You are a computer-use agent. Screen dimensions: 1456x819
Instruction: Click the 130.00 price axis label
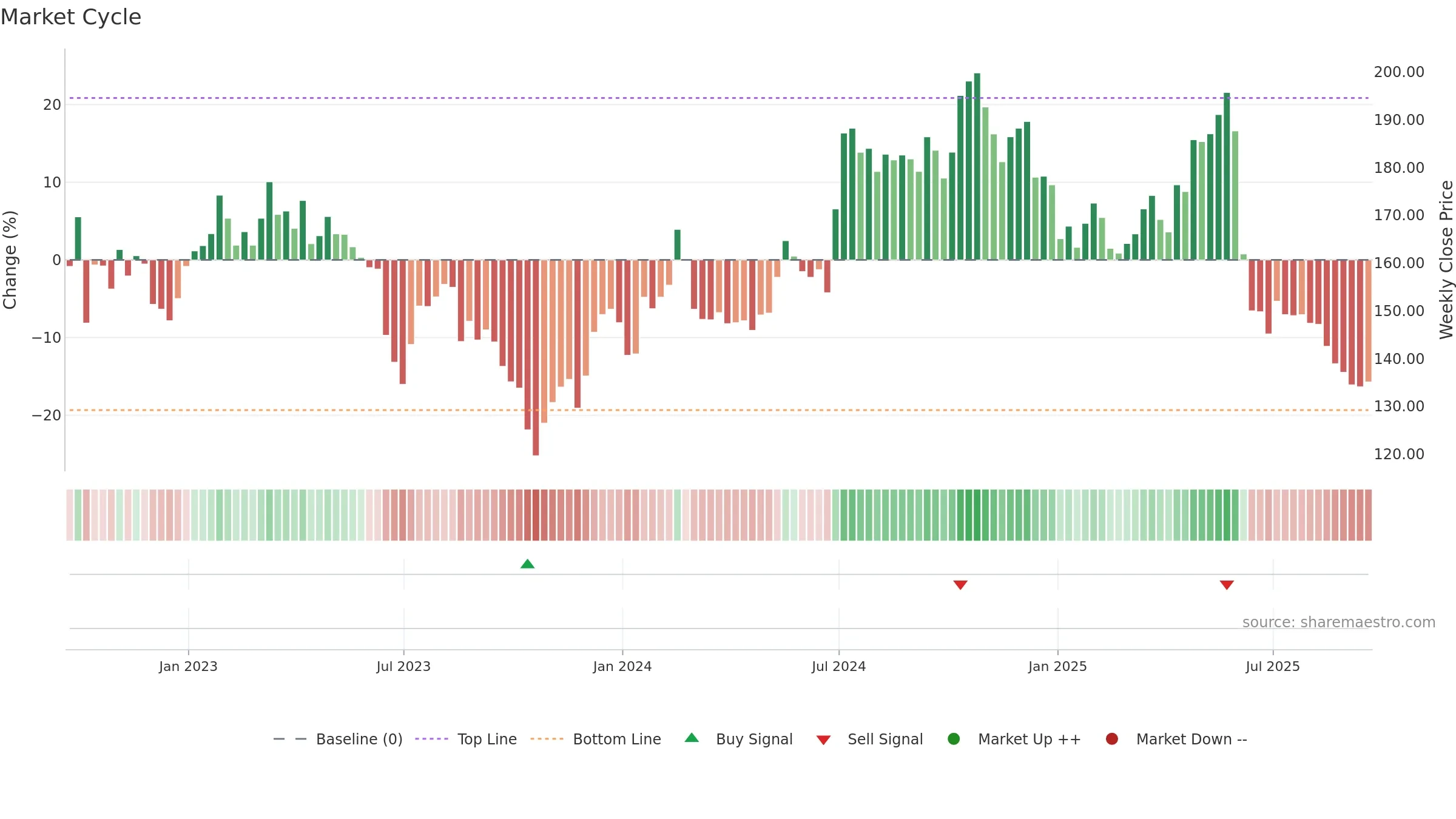1399,406
